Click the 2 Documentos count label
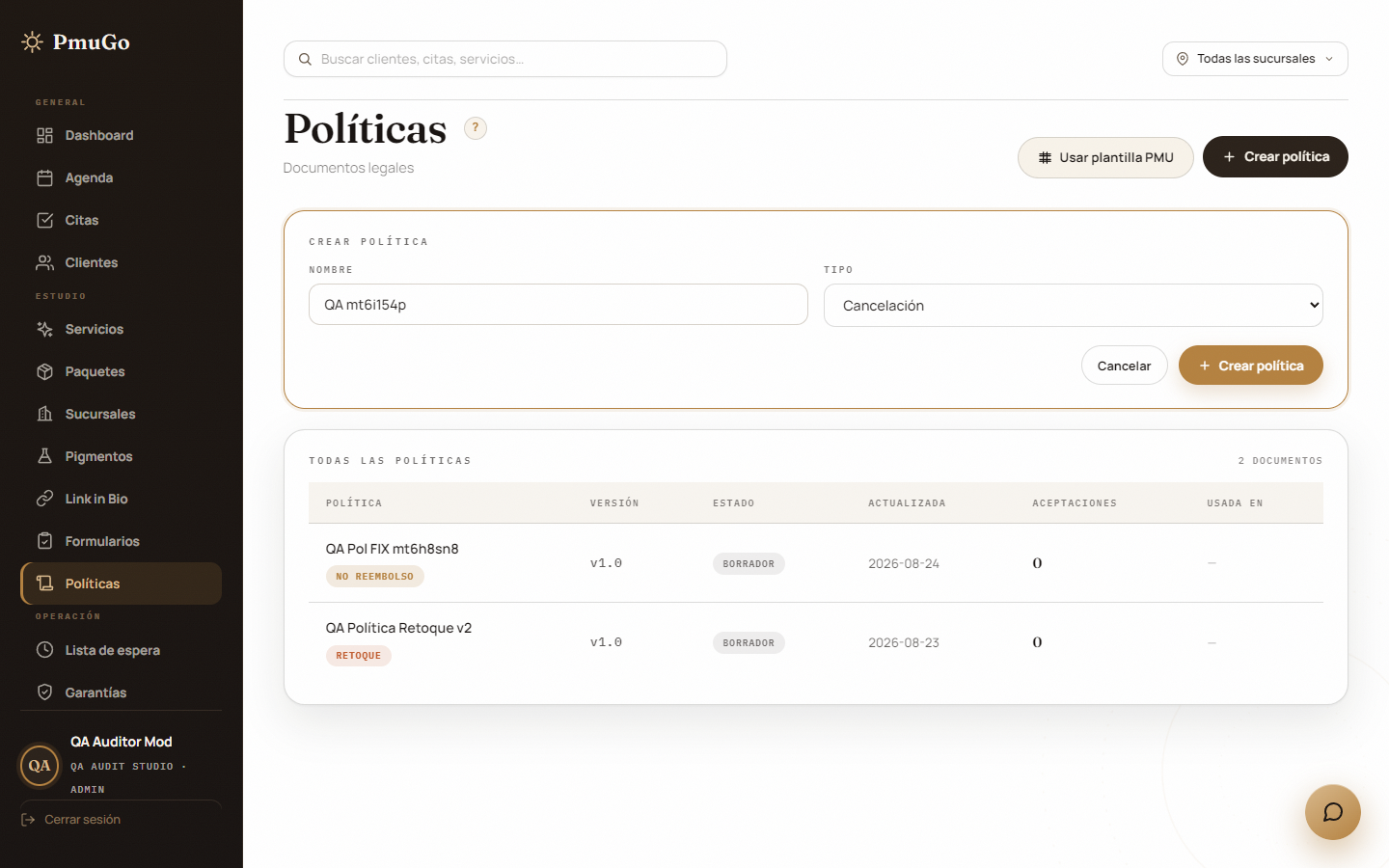This screenshot has width=1389, height=868. point(1280,461)
